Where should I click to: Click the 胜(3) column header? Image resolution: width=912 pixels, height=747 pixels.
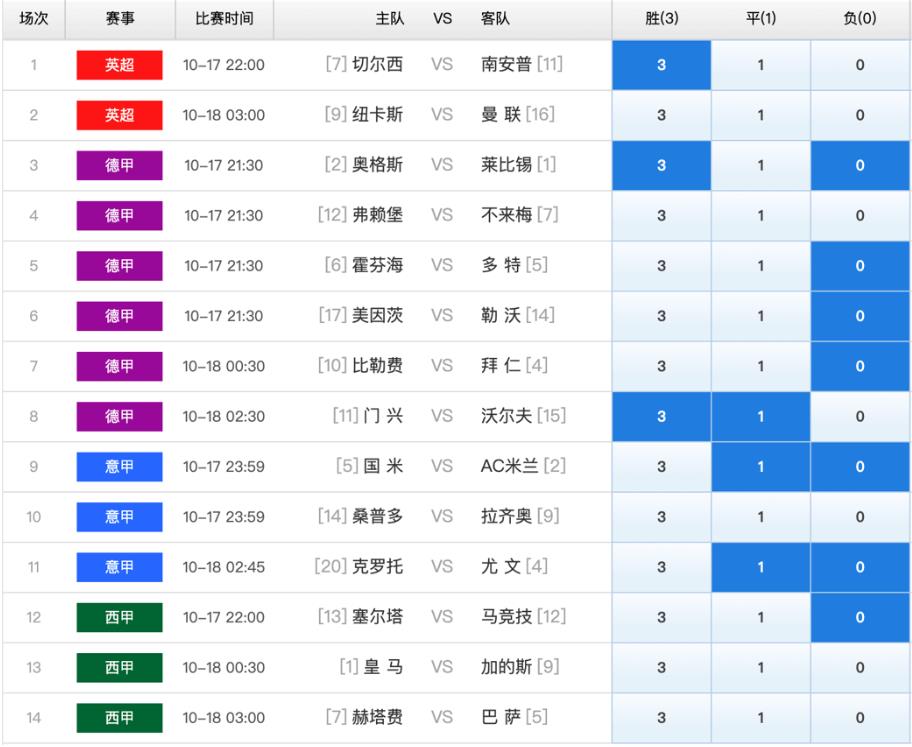tap(661, 19)
